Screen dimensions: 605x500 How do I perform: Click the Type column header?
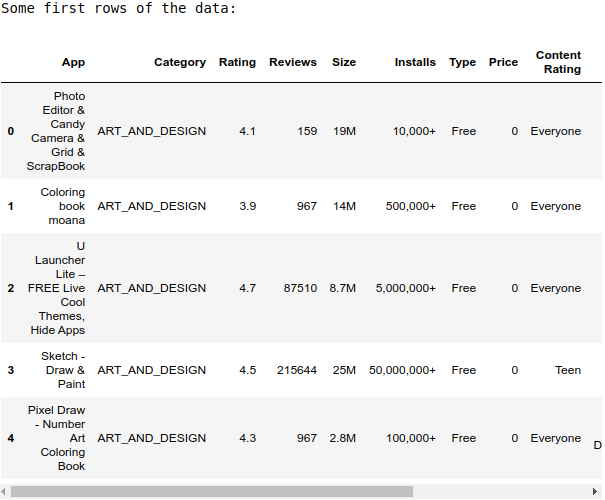point(462,62)
